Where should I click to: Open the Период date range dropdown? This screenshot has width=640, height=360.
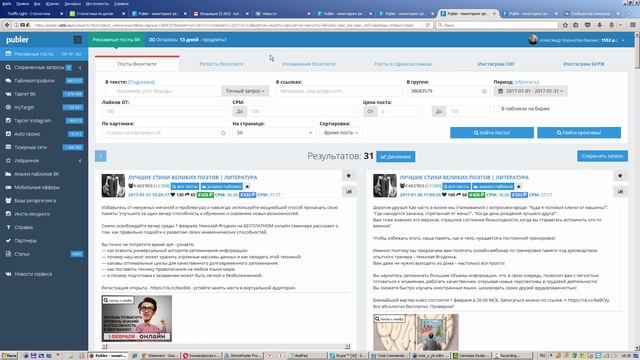click(x=531, y=91)
